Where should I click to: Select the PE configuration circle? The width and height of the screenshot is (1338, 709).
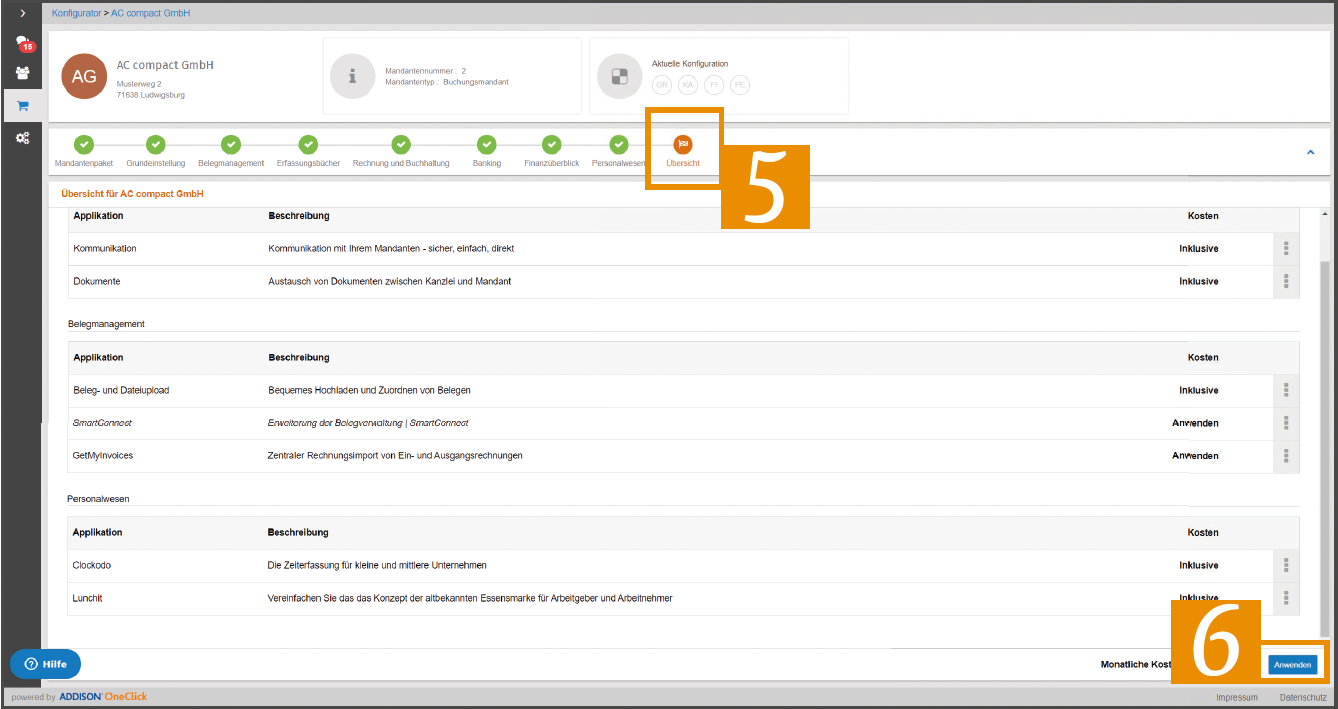click(x=740, y=85)
